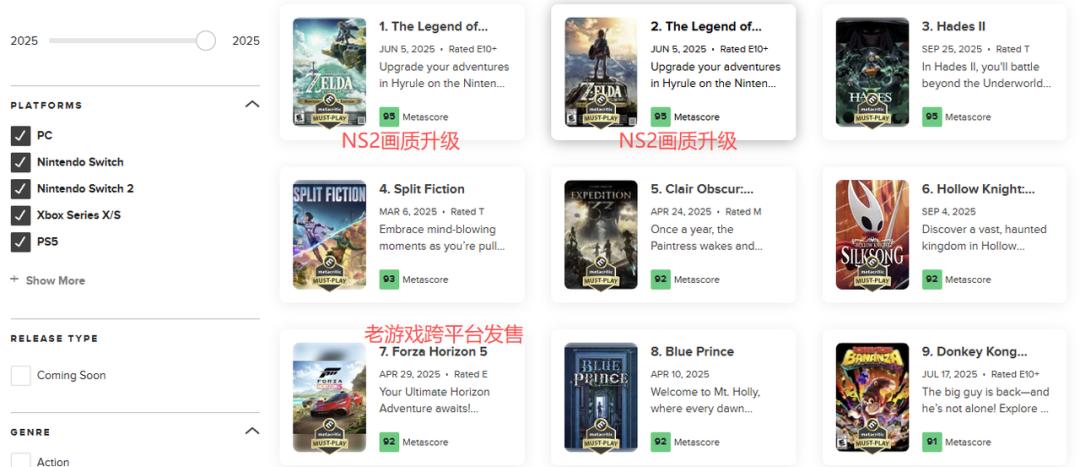
Task: Open the Split Fiction title link
Action: click(422, 189)
